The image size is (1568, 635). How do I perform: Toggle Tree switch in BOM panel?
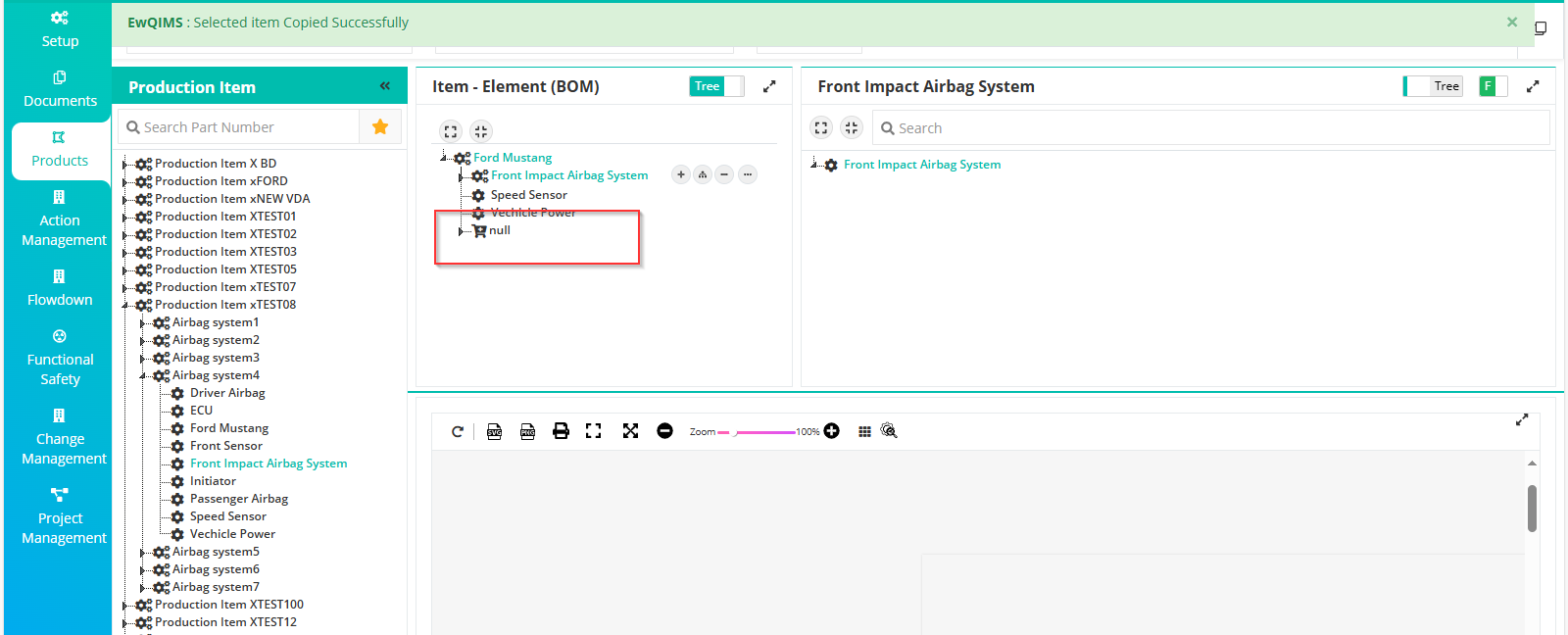[716, 86]
